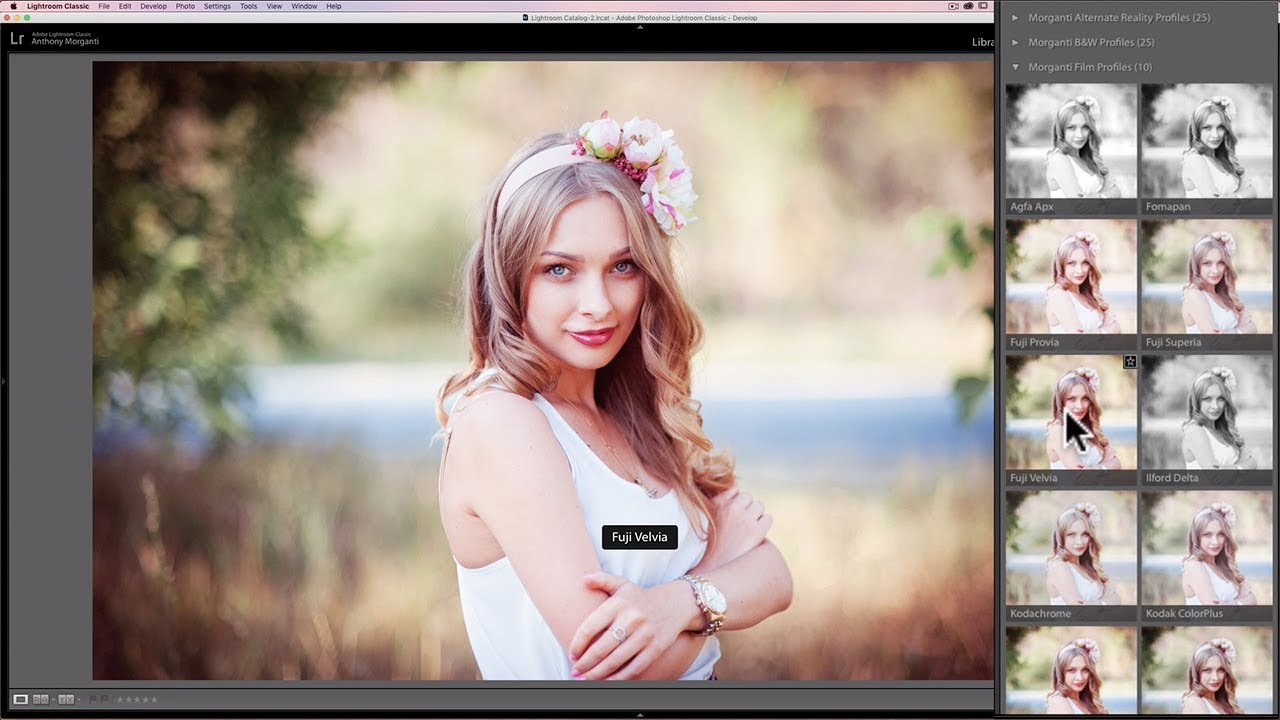Click the 'Kodachrome' profile label
The height and width of the screenshot is (720, 1280).
(1040, 614)
